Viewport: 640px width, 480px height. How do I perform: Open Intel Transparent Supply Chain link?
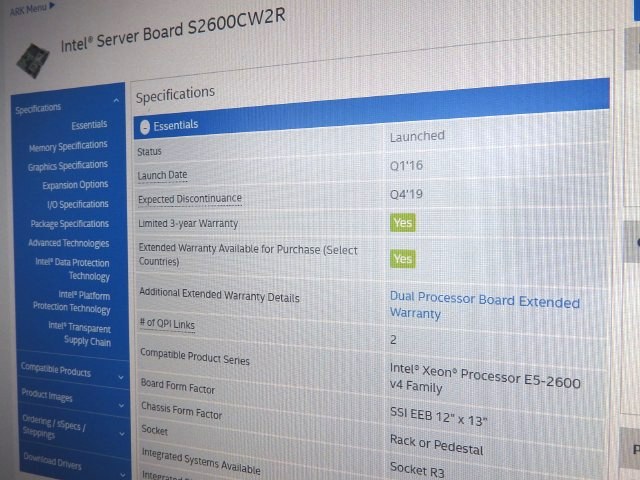click(x=80, y=334)
